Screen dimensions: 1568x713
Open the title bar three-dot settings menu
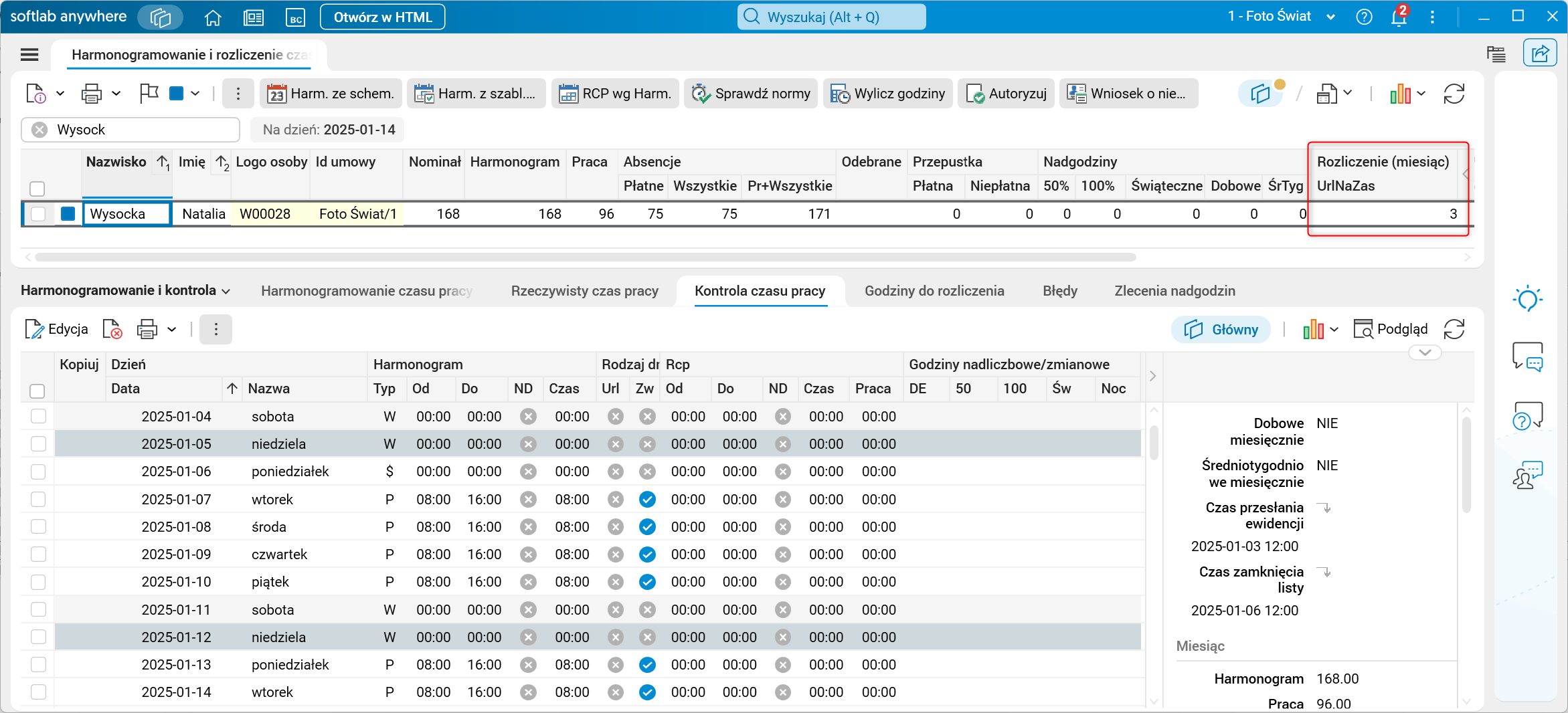1432,17
